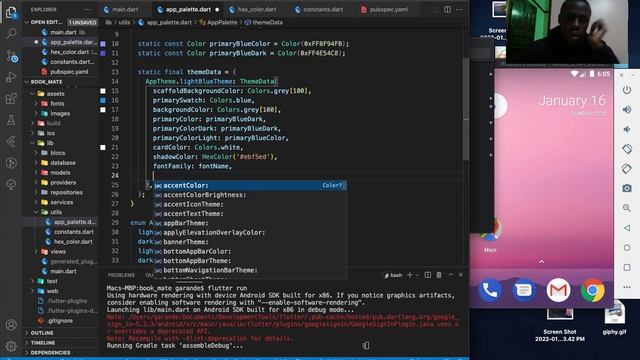Open the Search view in activity bar
The width and height of the screenshot is (640, 360).
coord(11,33)
